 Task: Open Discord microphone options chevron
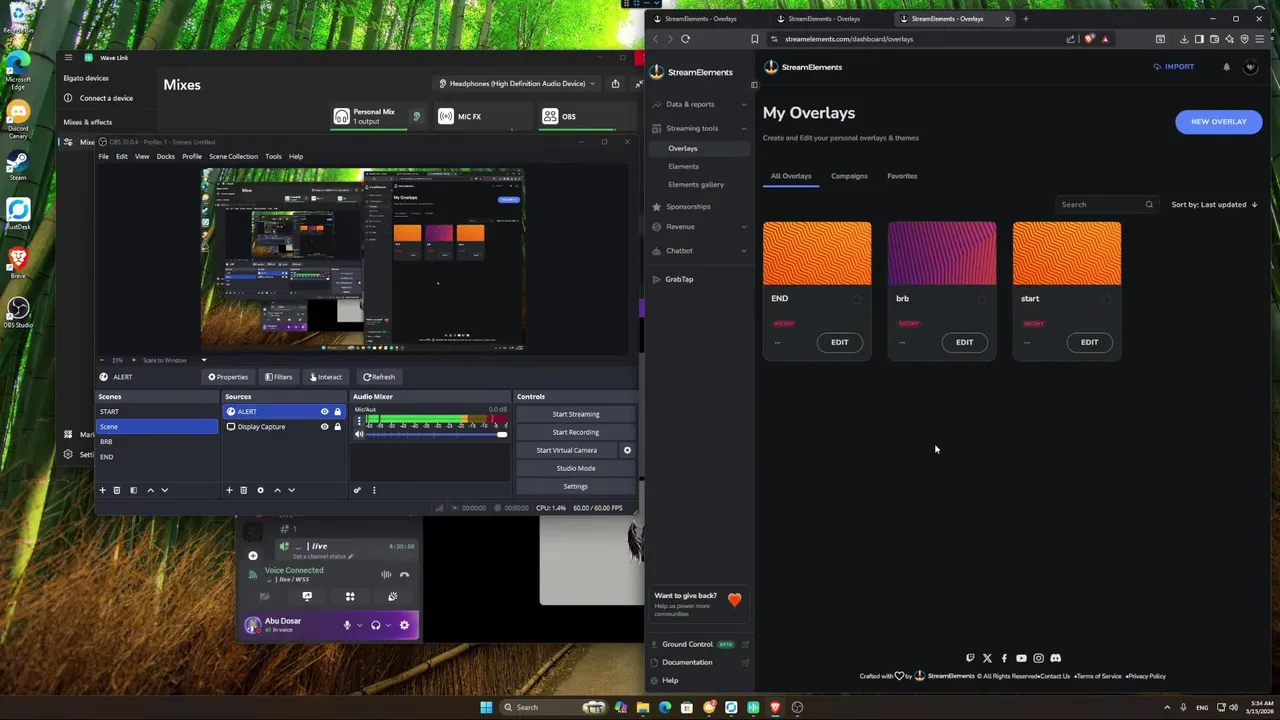click(359, 625)
